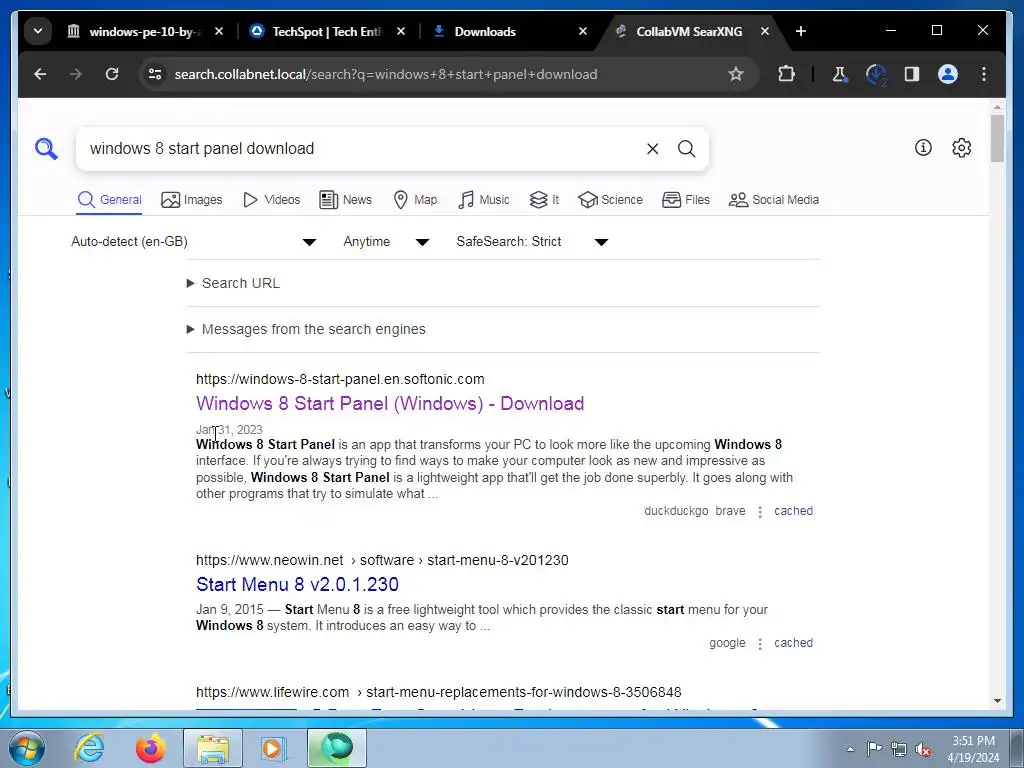Toggle the browser side panel
The image size is (1024, 768).
point(912,74)
